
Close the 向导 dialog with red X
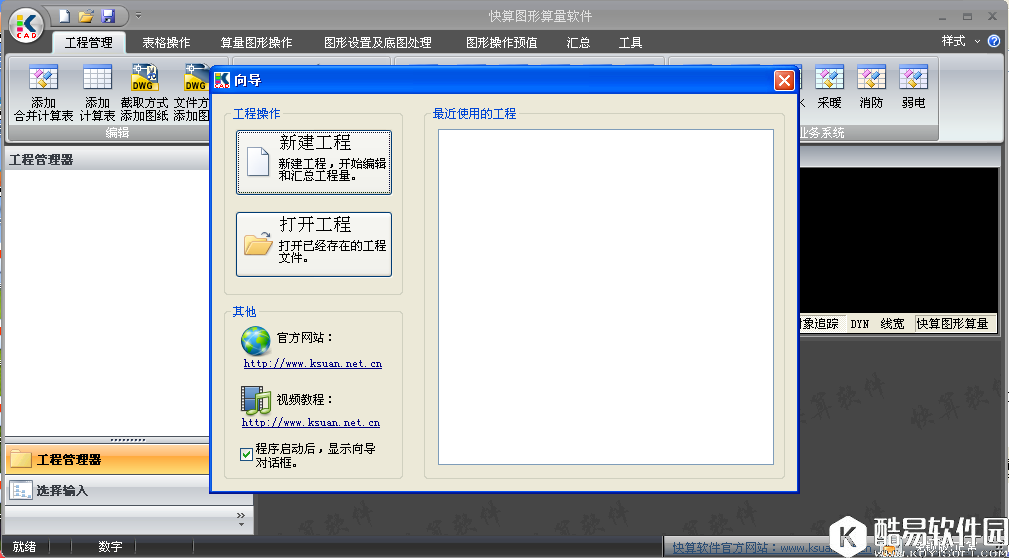coord(784,80)
